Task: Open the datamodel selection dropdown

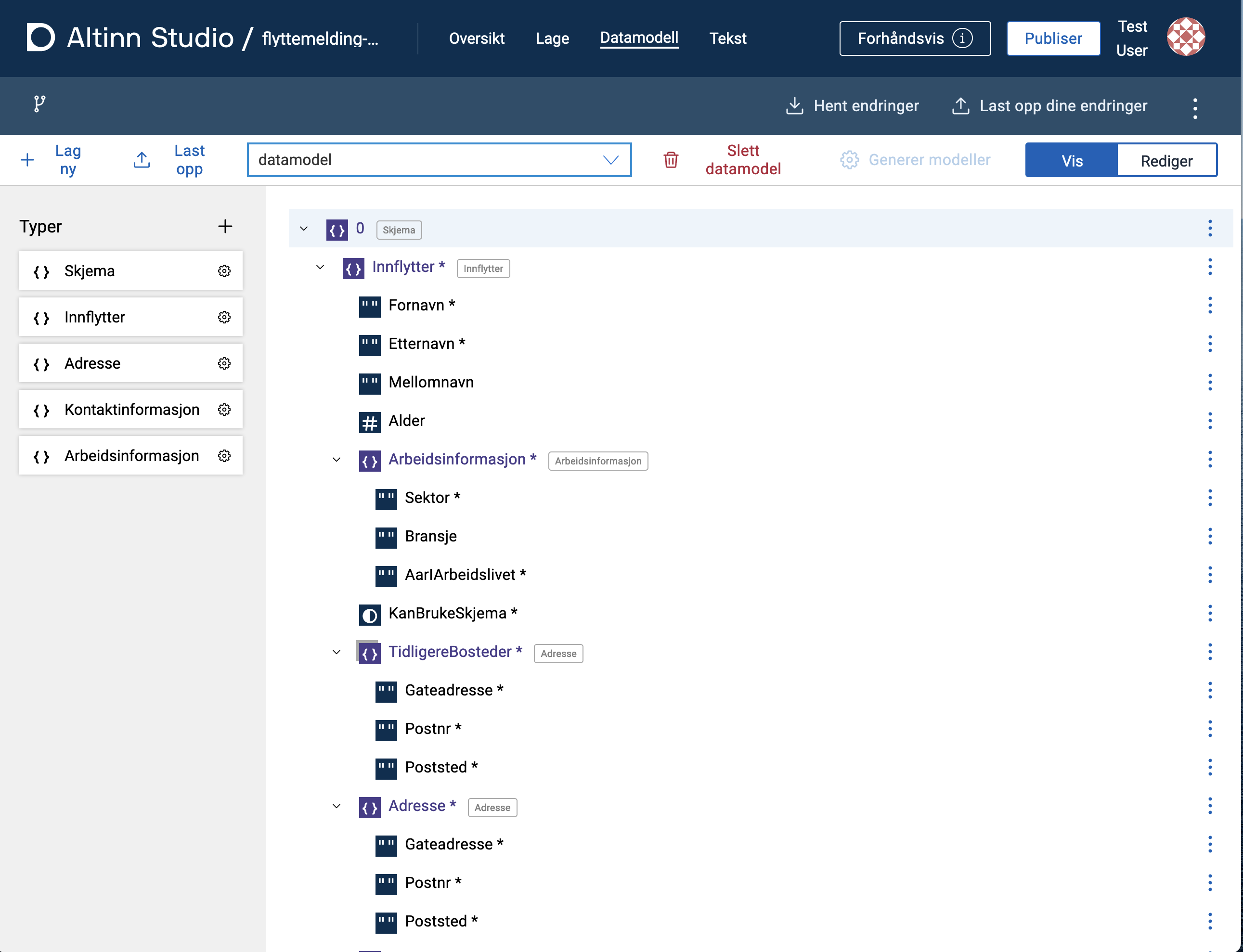Action: [439, 160]
